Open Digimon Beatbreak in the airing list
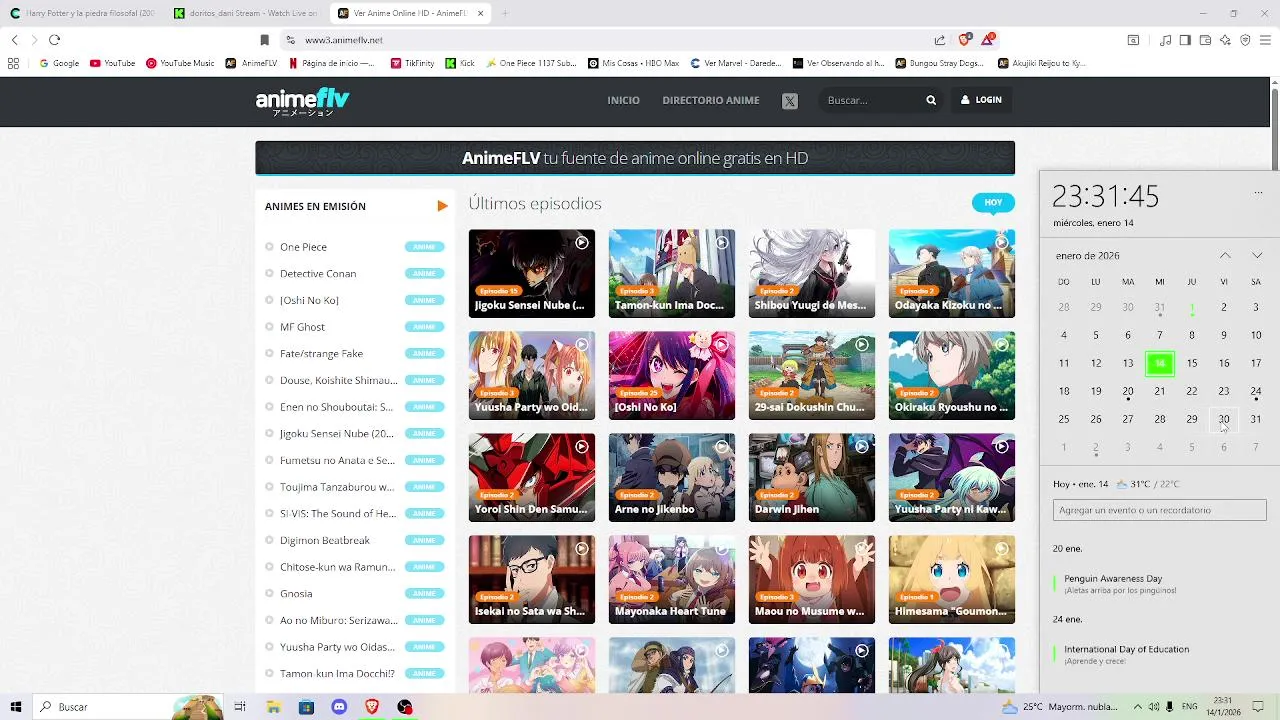The width and height of the screenshot is (1280, 720). [325, 540]
